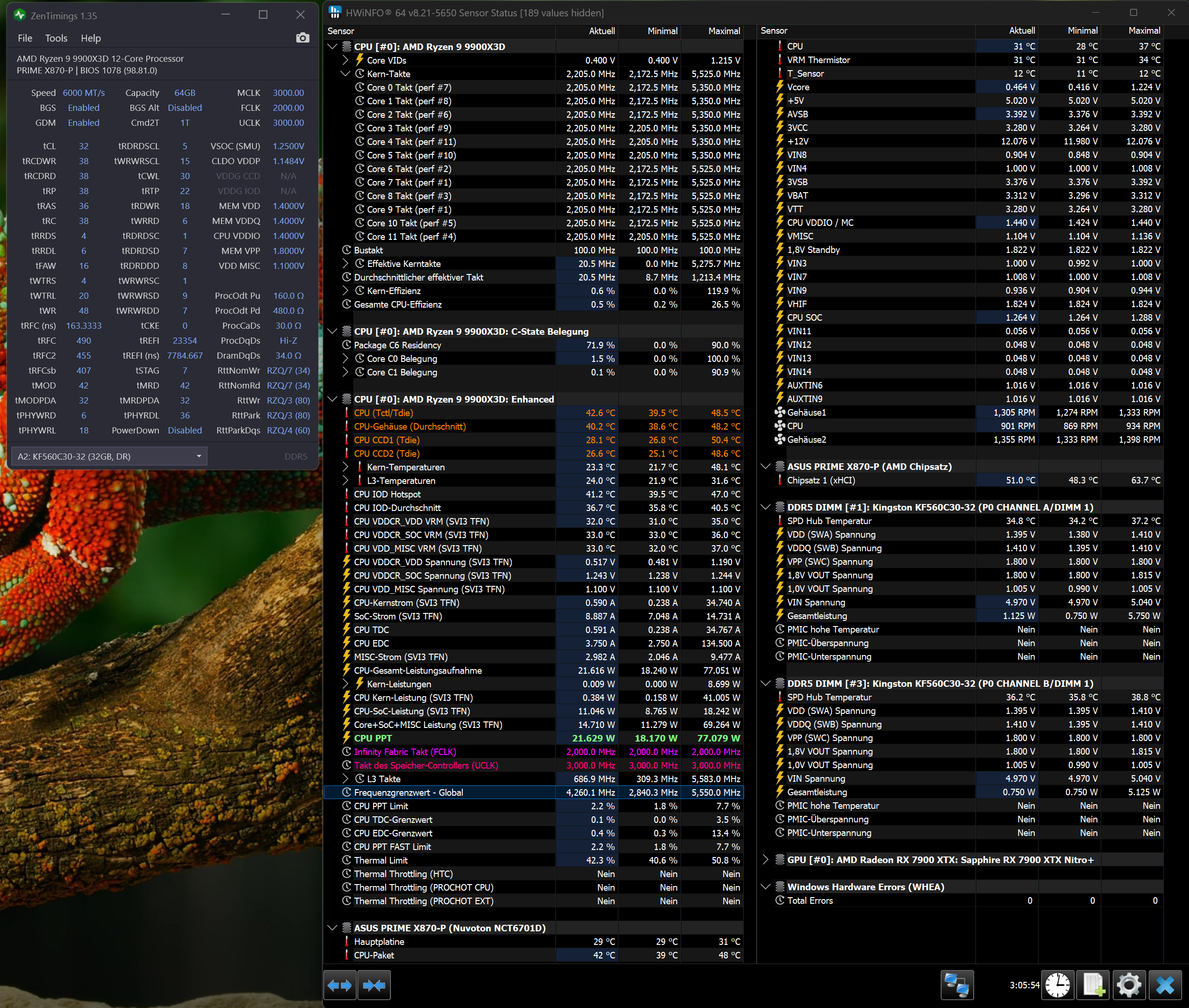The image size is (1189, 1008).
Task: Collapse the Kern-Takte tree node
Action: [x=345, y=74]
